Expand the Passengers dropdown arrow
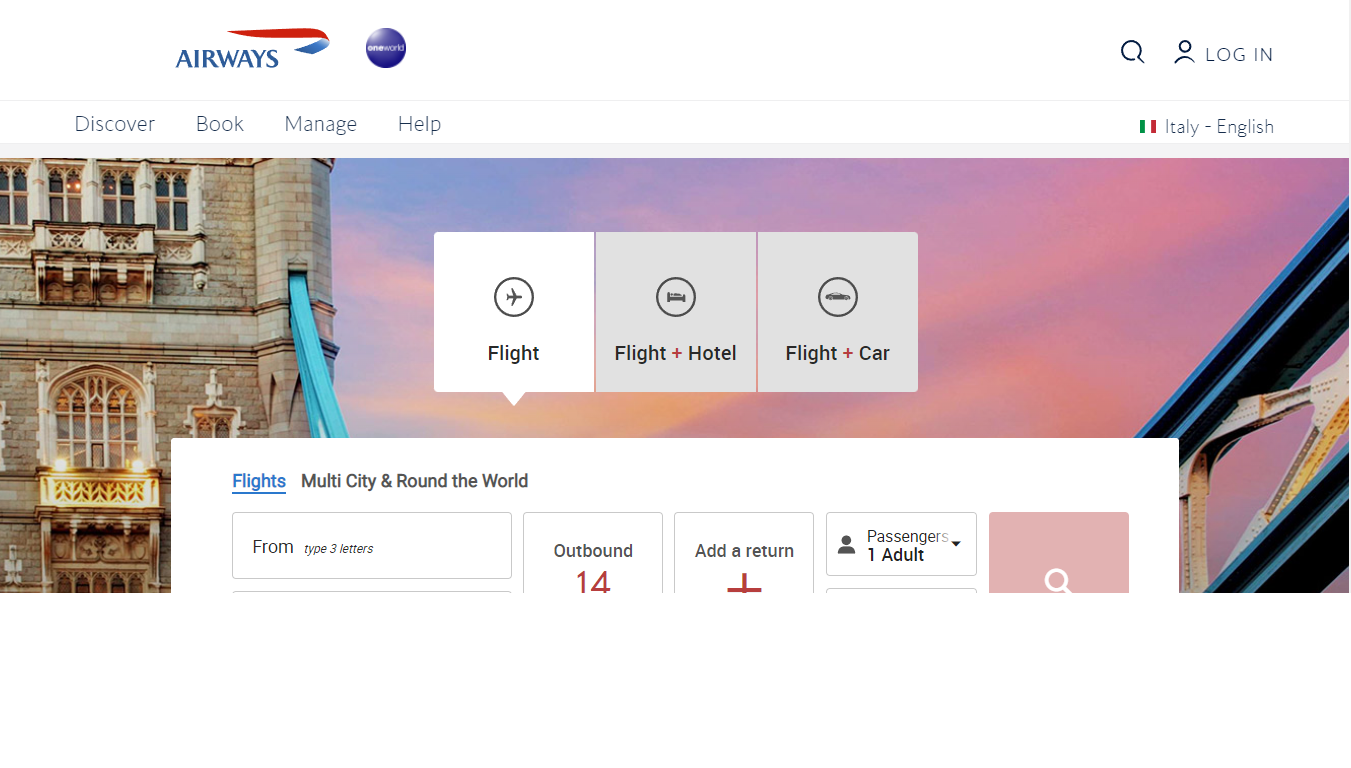Viewport: 1351px width, 768px height. 956,544
